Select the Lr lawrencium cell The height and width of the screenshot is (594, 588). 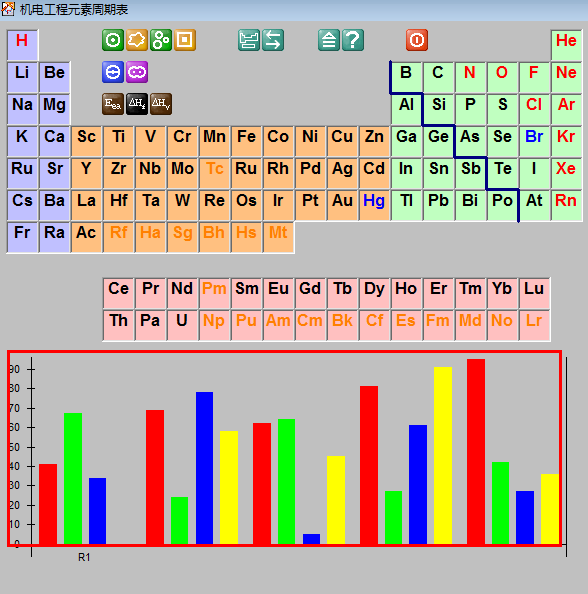click(534, 325)
